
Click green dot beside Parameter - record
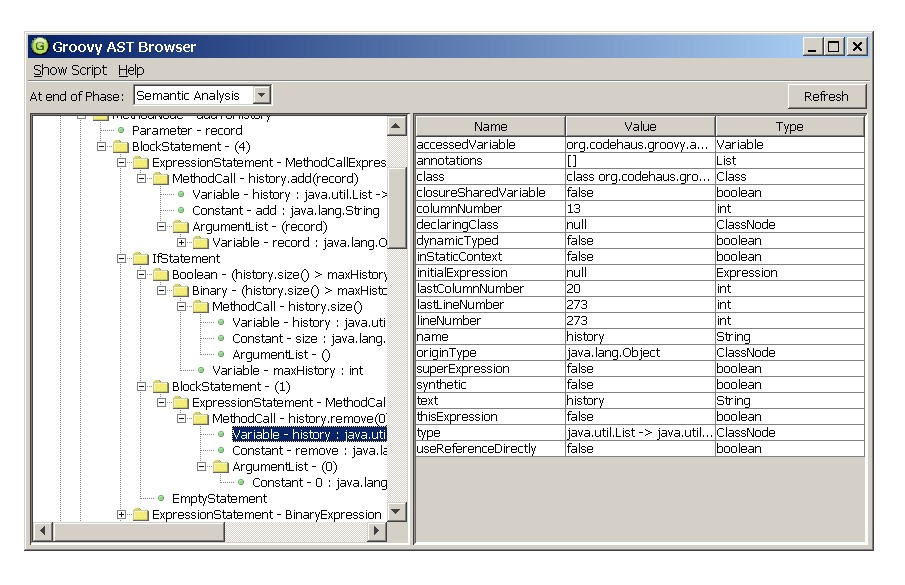point(120,130)
